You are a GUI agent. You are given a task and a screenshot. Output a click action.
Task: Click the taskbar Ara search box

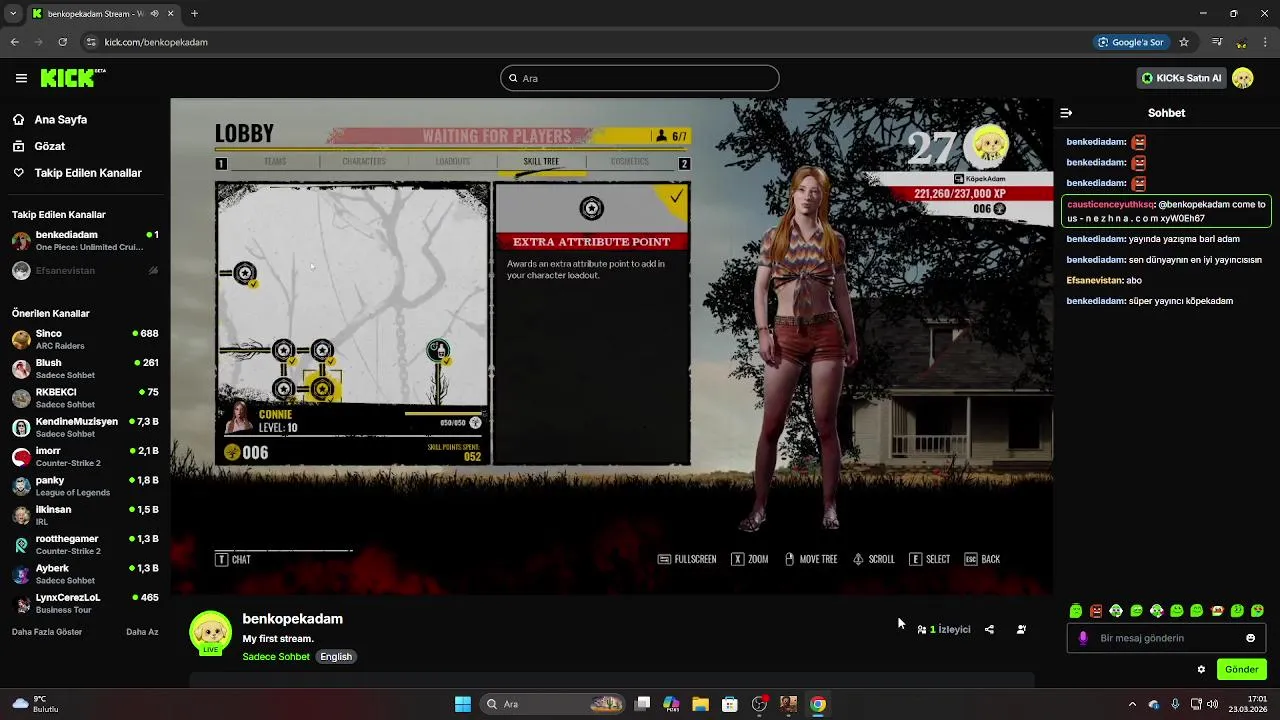[553, 704]
